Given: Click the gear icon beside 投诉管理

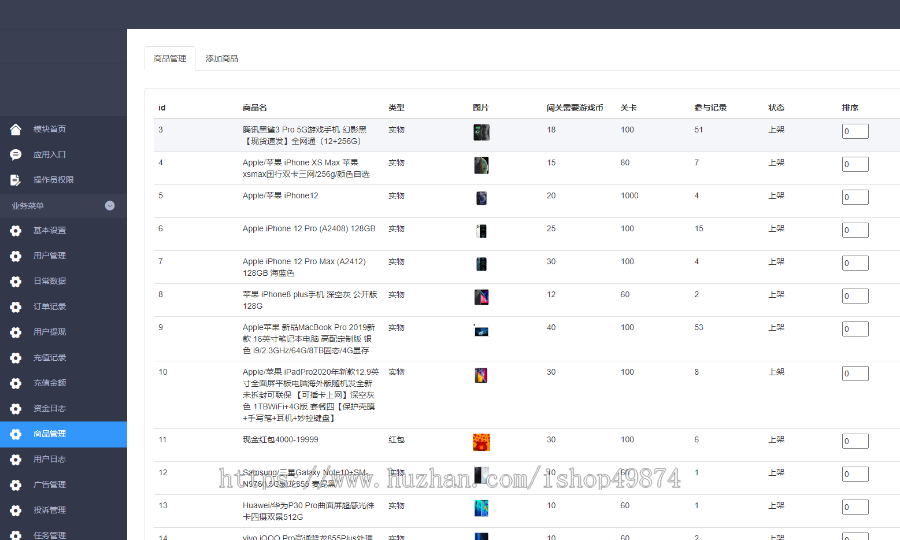Looking at the screenshot, I should (x=15, y=510).
